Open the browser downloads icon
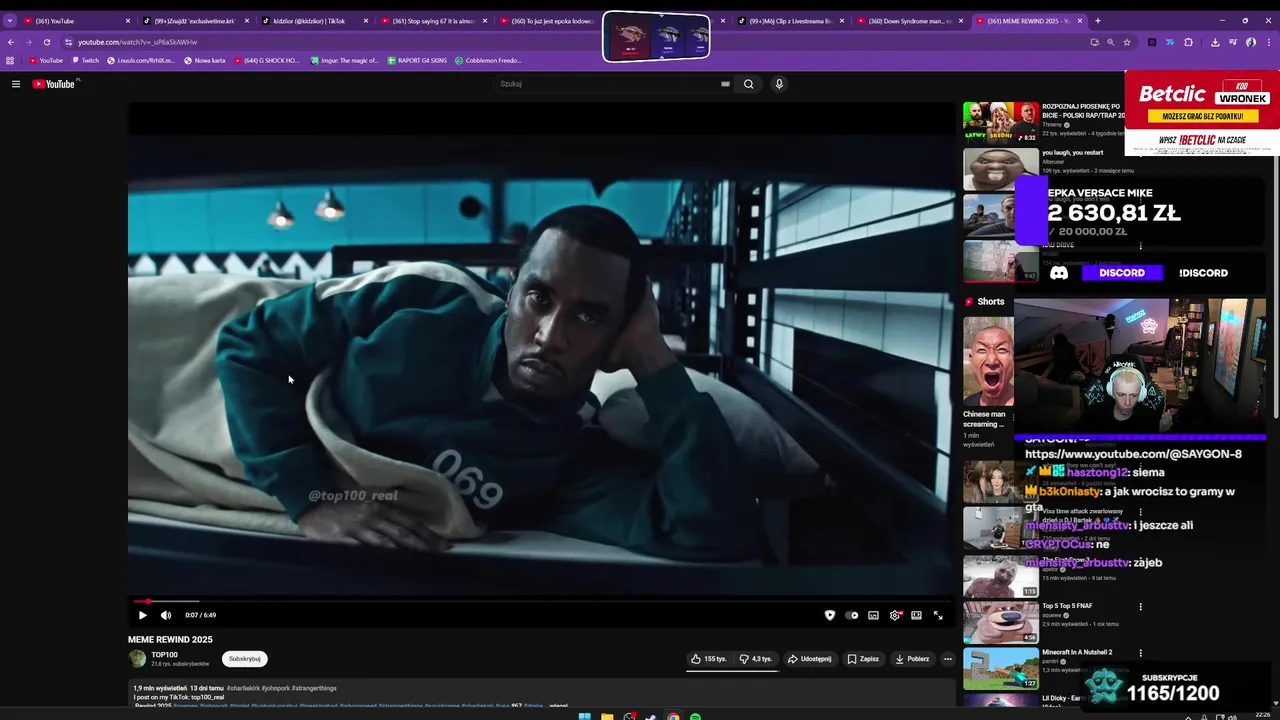 coord(1215,42)
